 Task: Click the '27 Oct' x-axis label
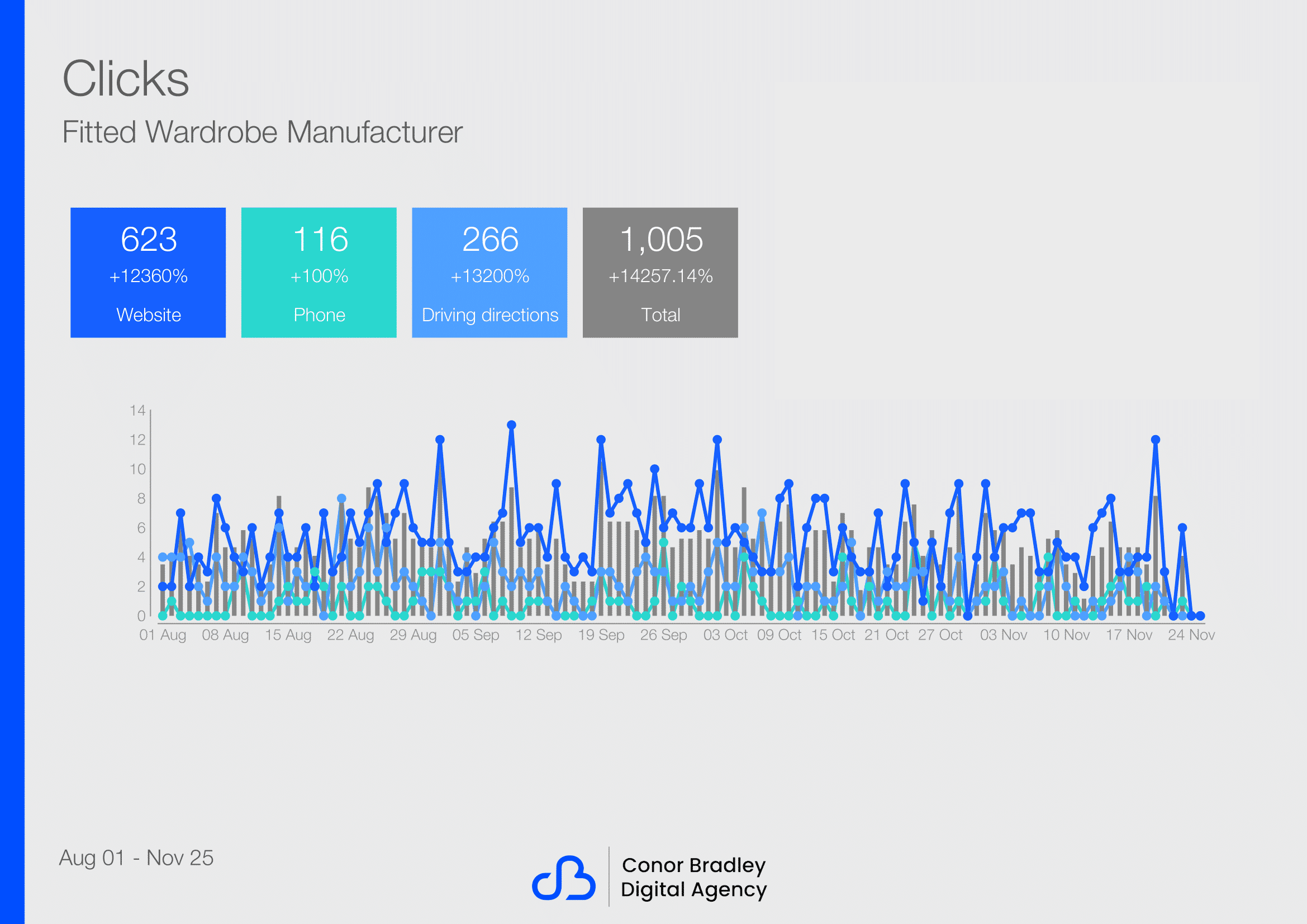pos(940,635)
